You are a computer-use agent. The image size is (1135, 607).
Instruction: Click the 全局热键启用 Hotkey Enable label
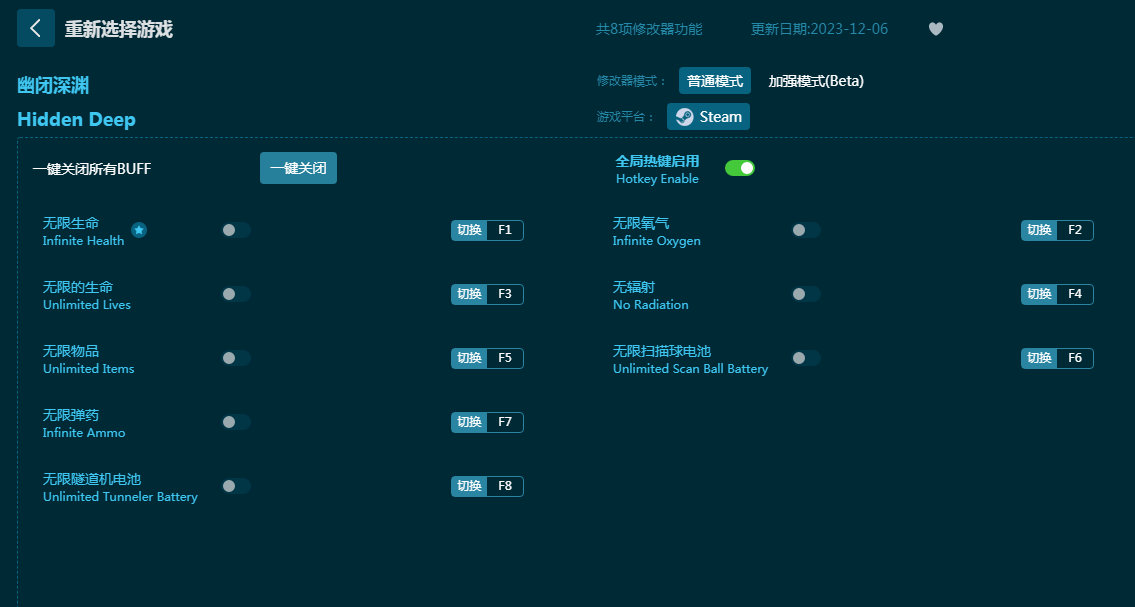tap(657, 169)
